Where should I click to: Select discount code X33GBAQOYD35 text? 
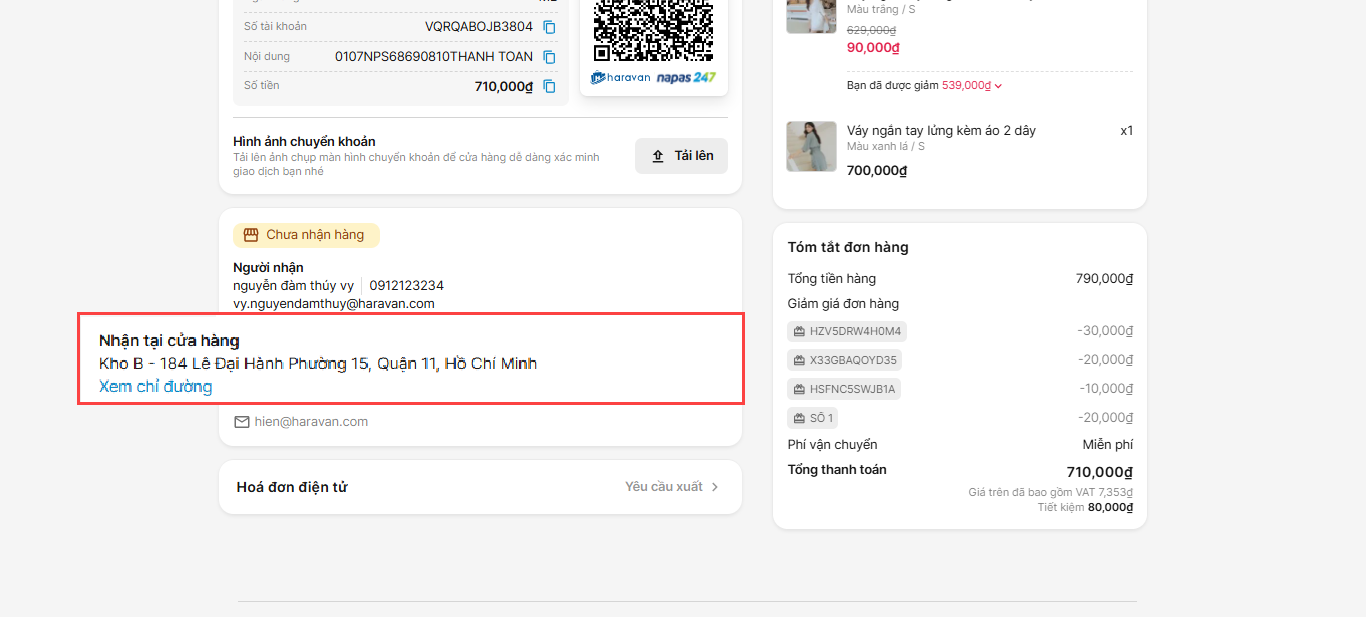point(853,360)
